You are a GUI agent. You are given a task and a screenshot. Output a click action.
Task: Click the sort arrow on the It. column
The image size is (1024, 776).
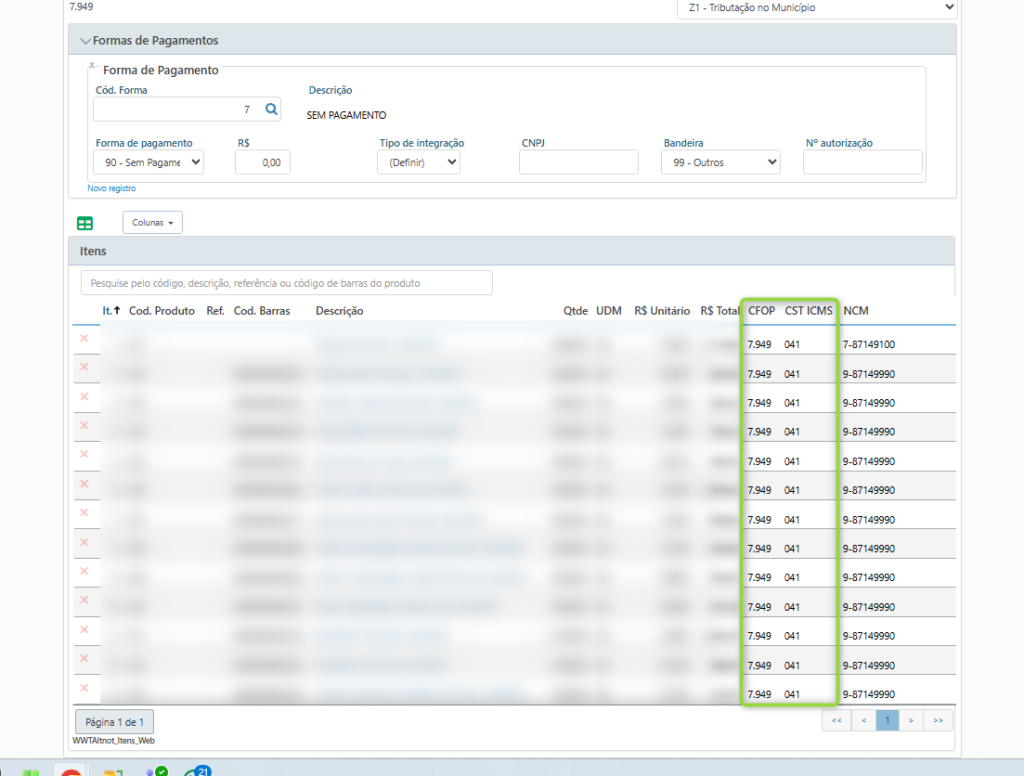[x=117, y=311]
